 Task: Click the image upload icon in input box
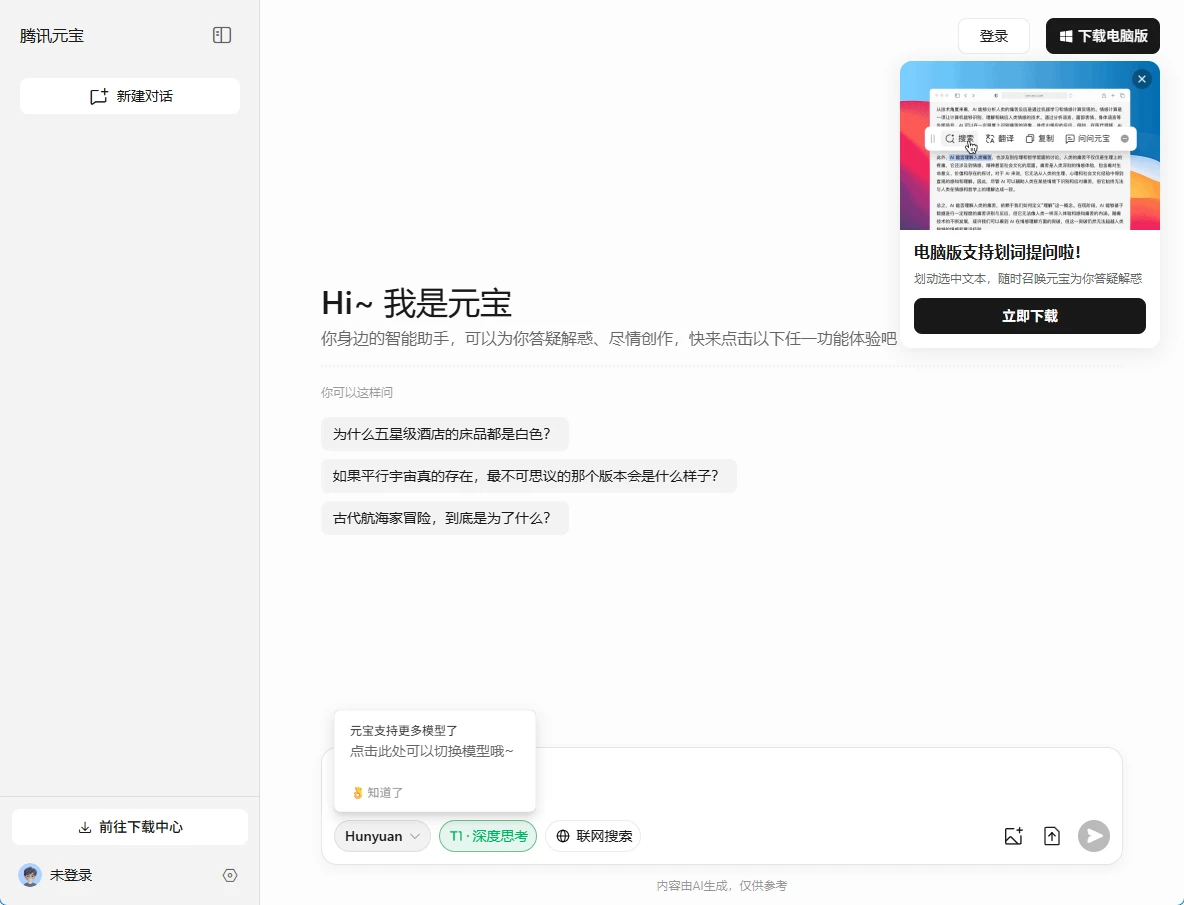tap(1013, 836)
